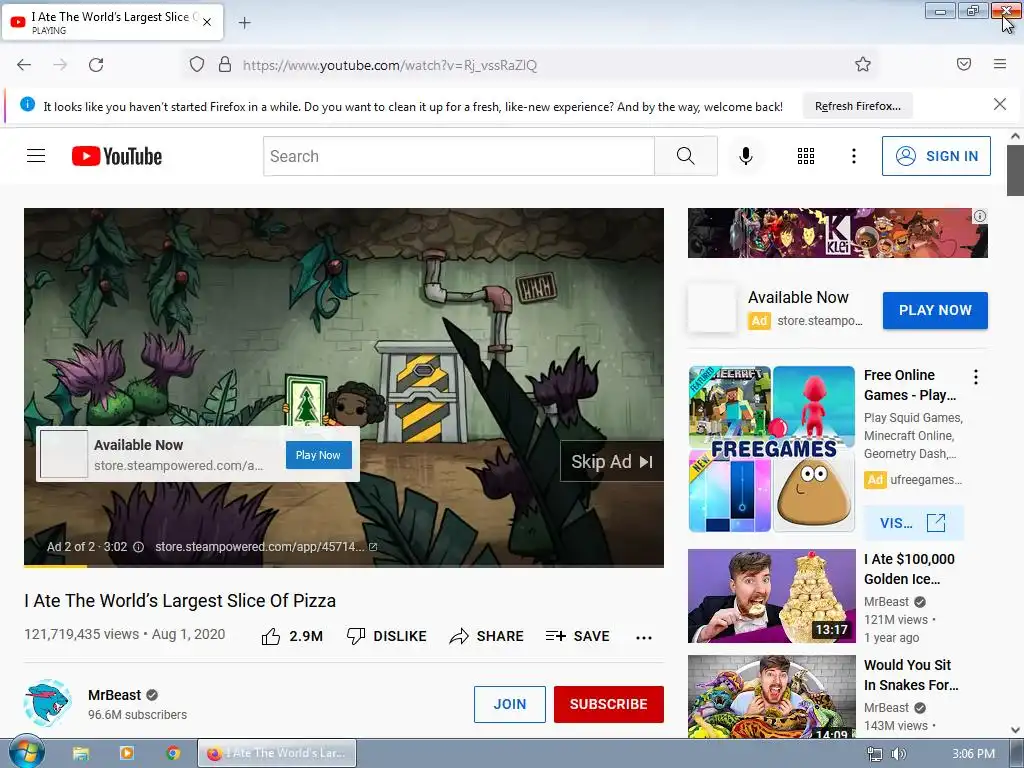The height and width of the screenshot is (768, 1024).
Task: Open the Windows Start menu
Action: [26, 753]
